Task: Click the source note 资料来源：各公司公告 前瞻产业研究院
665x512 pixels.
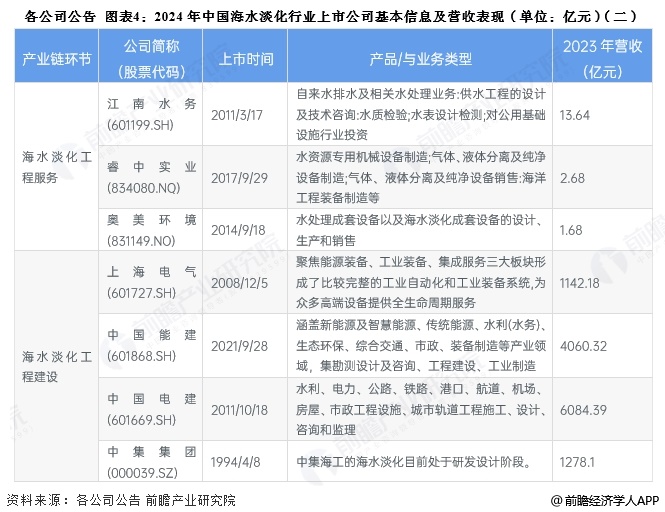Action: (120, 500)
